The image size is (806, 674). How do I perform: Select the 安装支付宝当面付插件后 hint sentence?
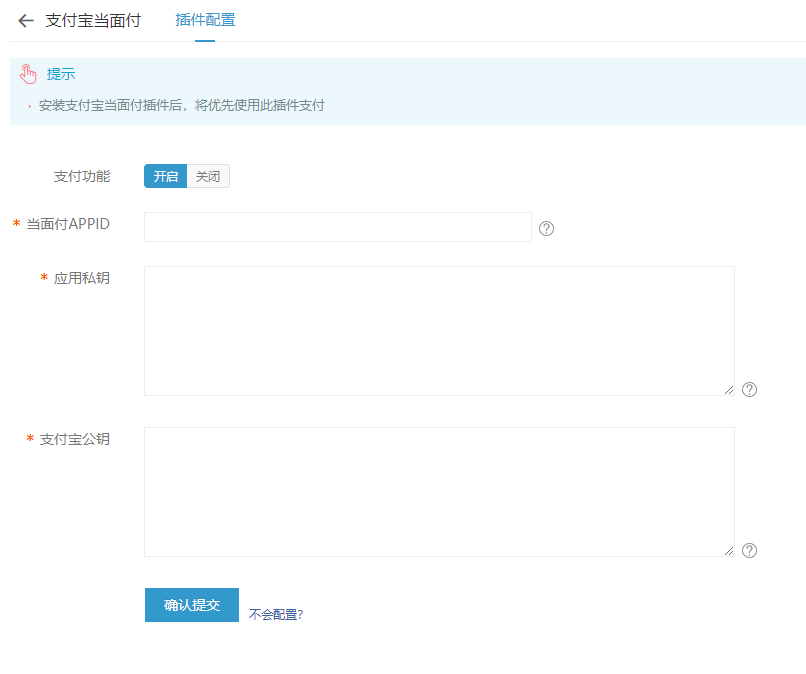(x=181, y=105)
